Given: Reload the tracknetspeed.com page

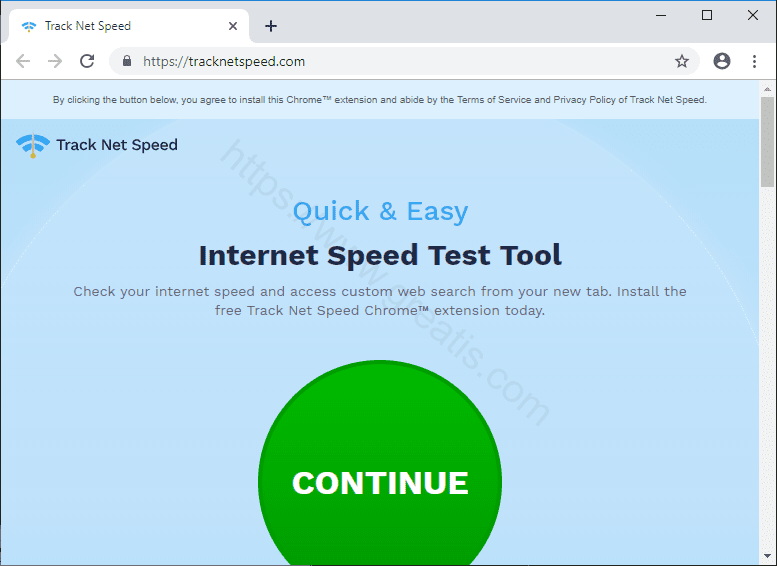Looking at the screenshot, I should click(87, 61).
